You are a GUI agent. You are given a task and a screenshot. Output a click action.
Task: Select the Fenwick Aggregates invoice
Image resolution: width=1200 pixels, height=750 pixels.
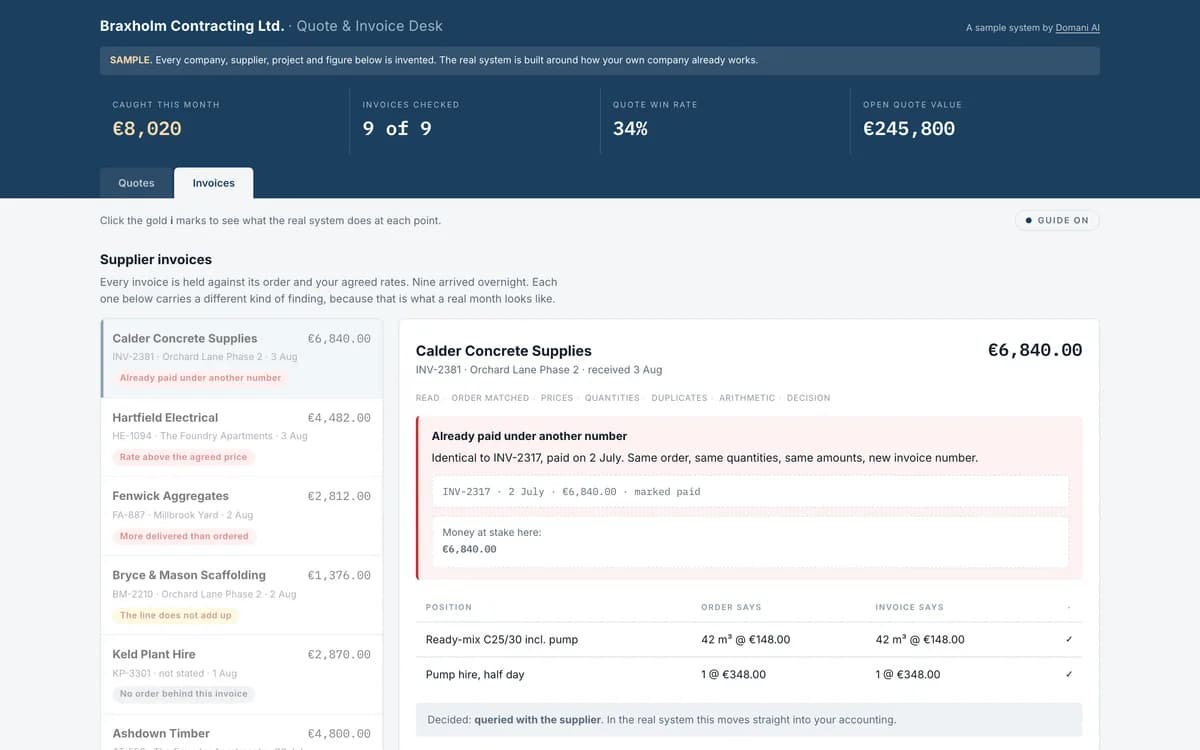[241, 516]
